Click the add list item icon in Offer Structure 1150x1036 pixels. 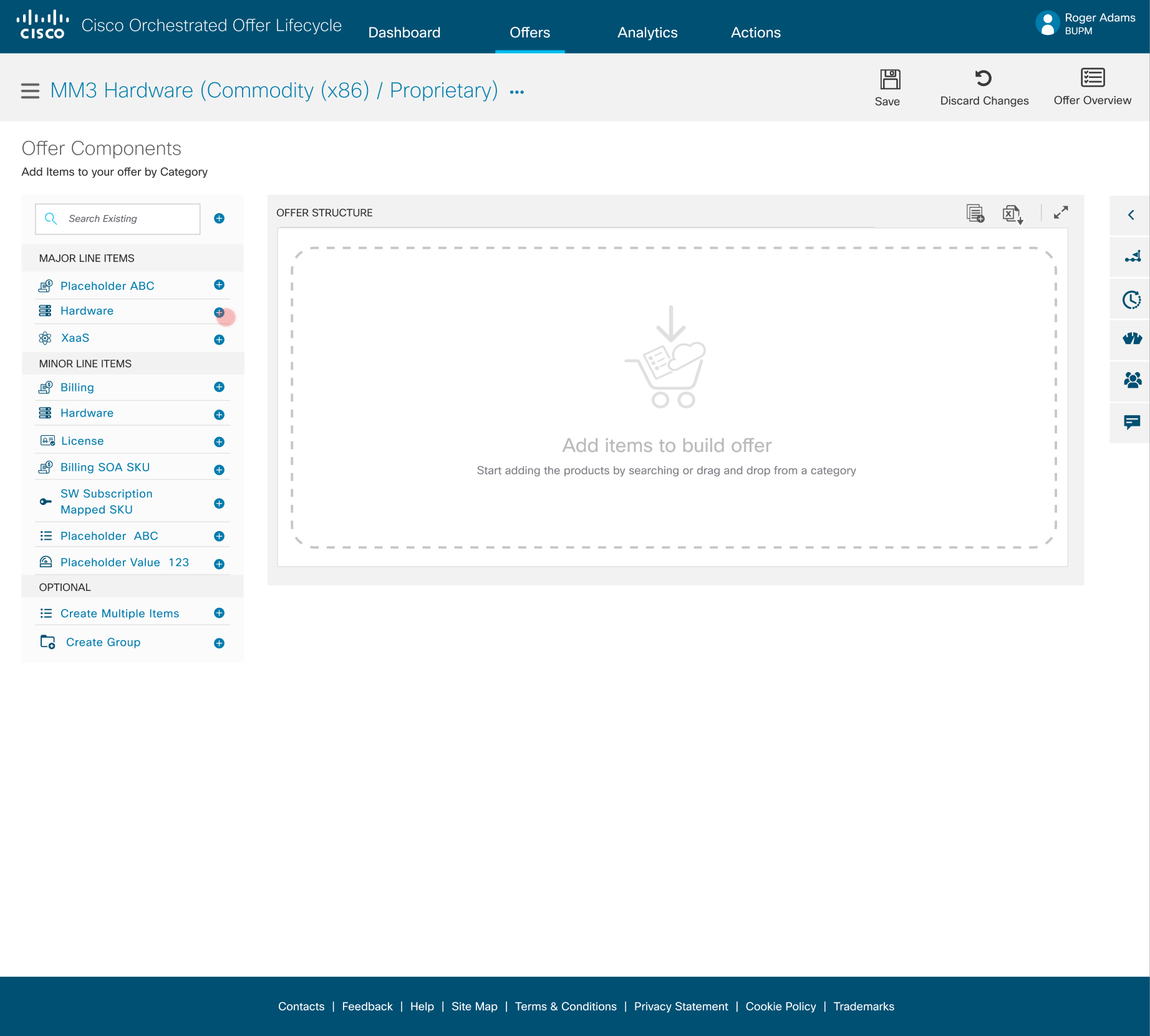tap(975, 214)
